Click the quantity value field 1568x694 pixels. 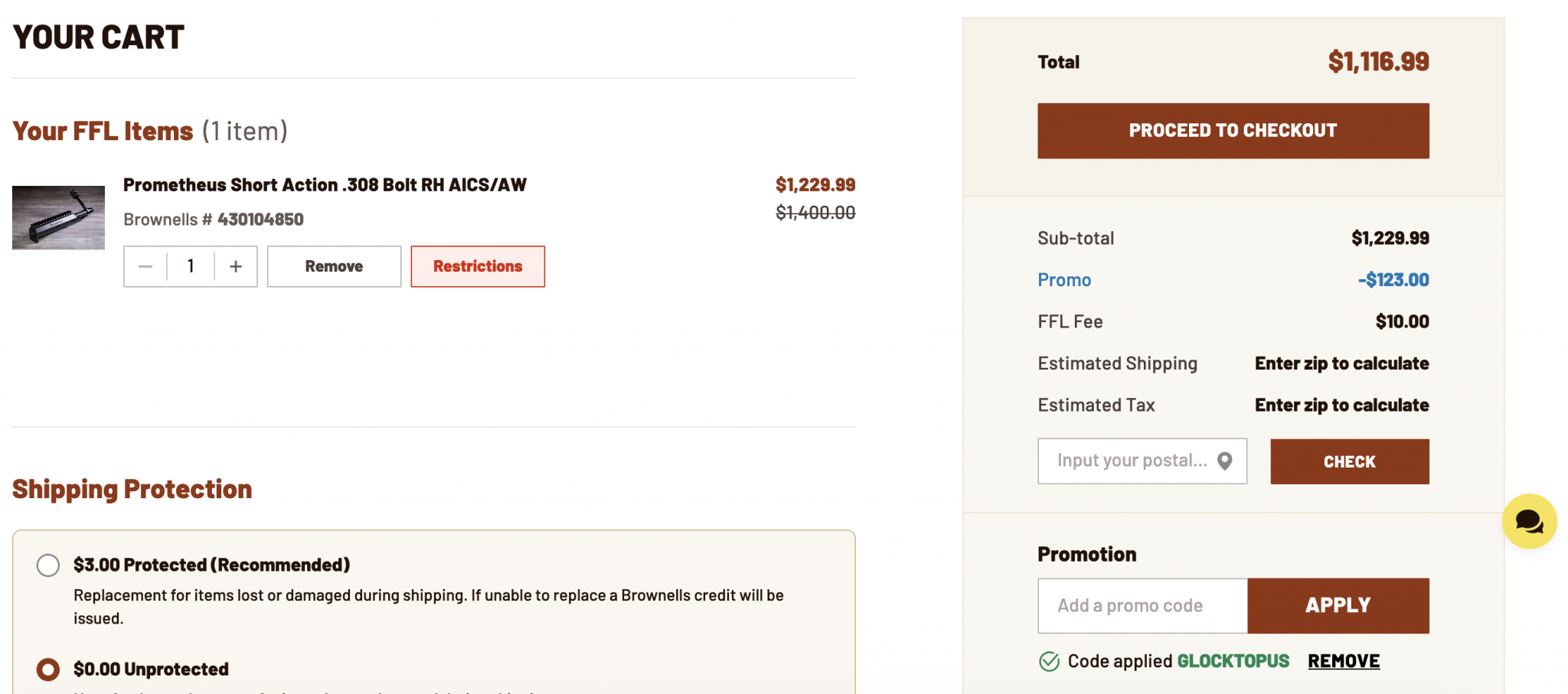point(191,266)
